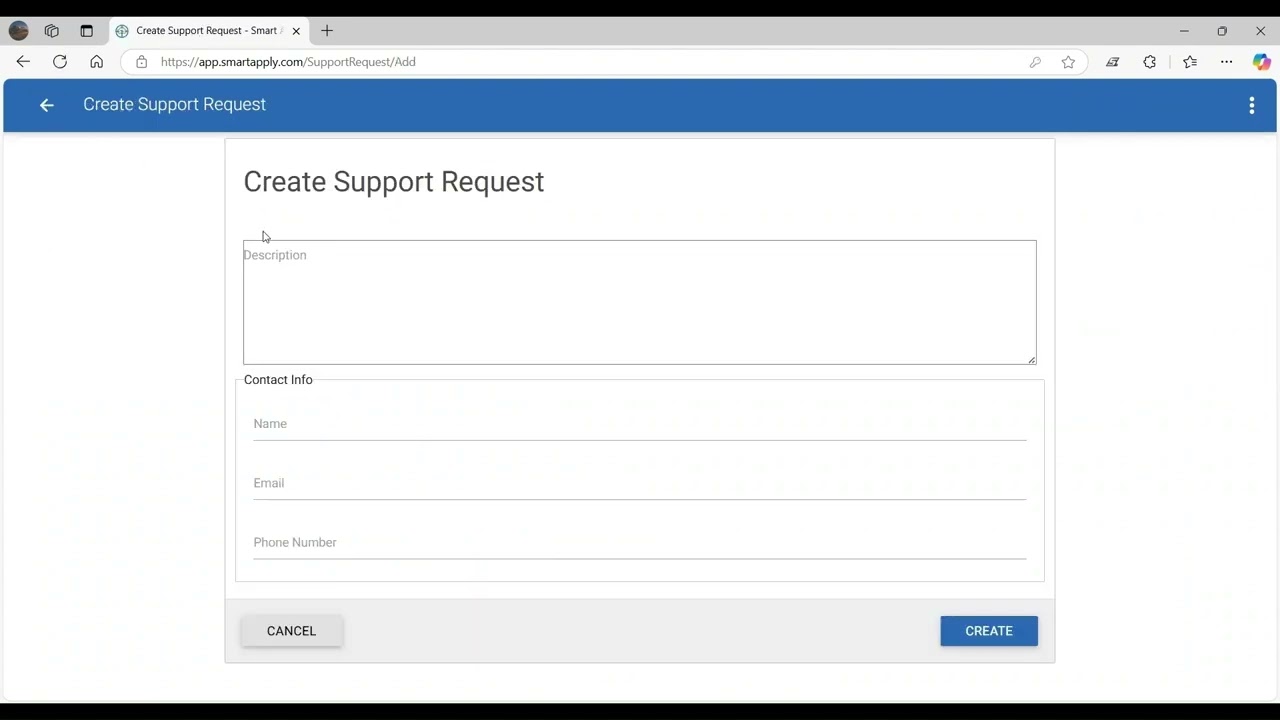Screen dimensions: 1280x720
Task: Open Workspaces icon in title bar
Action: [x=52, y=31]
